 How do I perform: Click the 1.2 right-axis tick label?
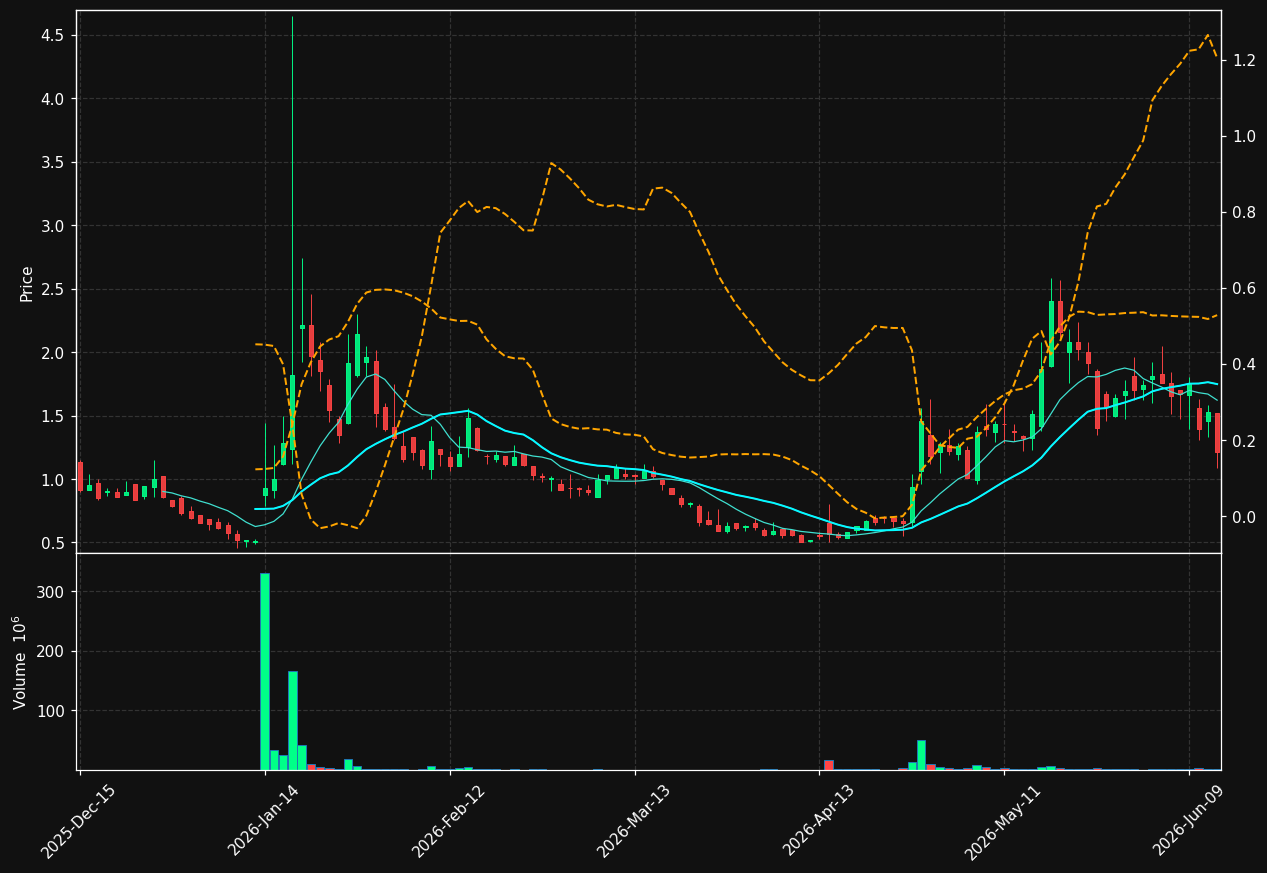tap(1244, 60)
